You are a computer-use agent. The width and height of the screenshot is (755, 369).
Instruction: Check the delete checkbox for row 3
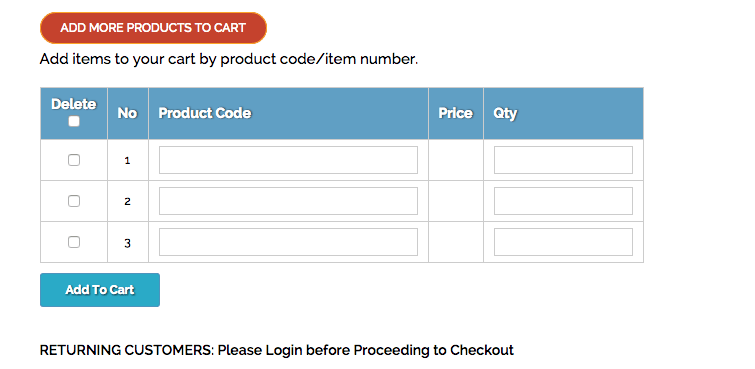(x=74, y=242)
